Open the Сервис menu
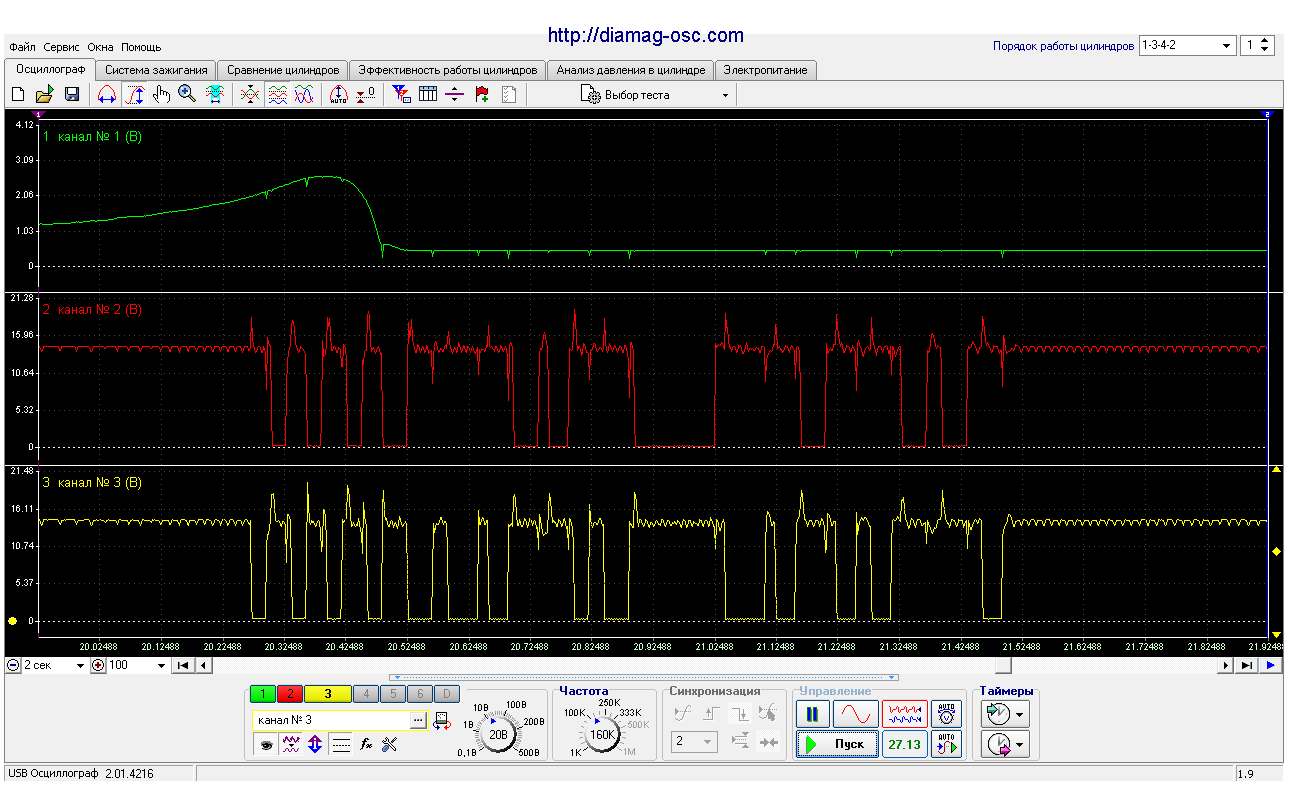Image resolution: width=1296 pixels, height=786 pixels. point(63,47)
